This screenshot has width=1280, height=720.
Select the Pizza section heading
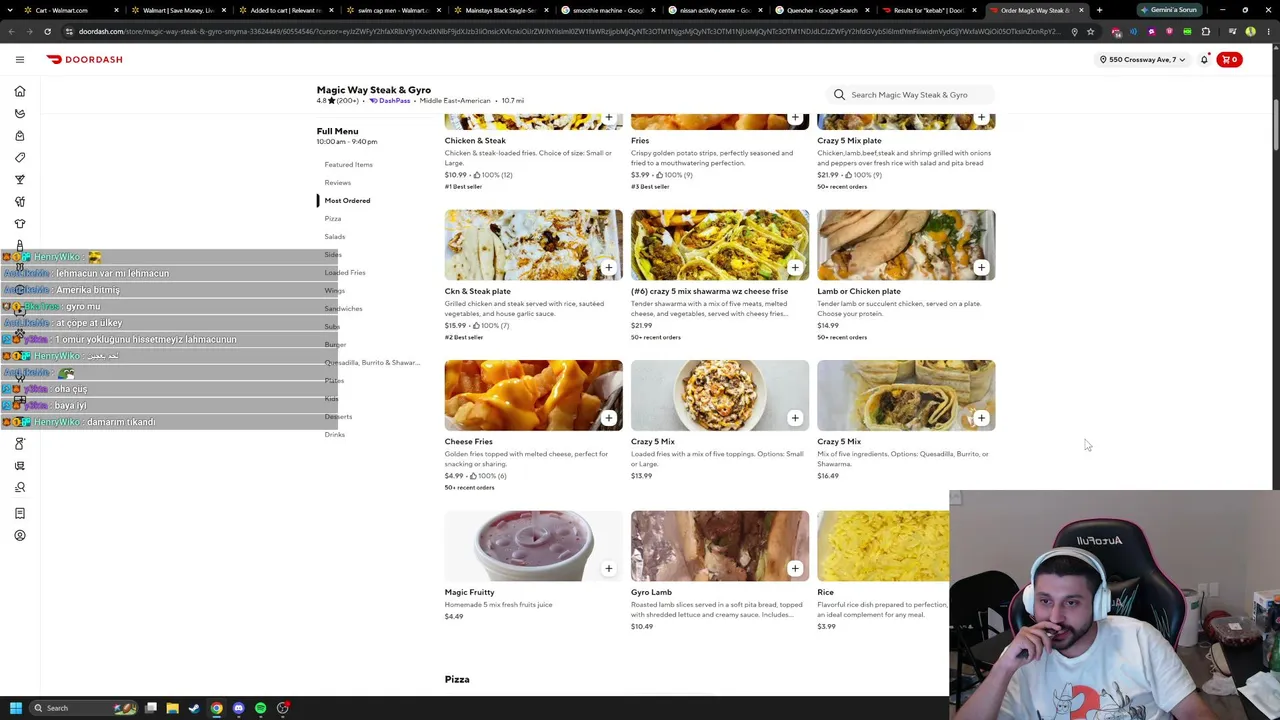coord(457,679)
